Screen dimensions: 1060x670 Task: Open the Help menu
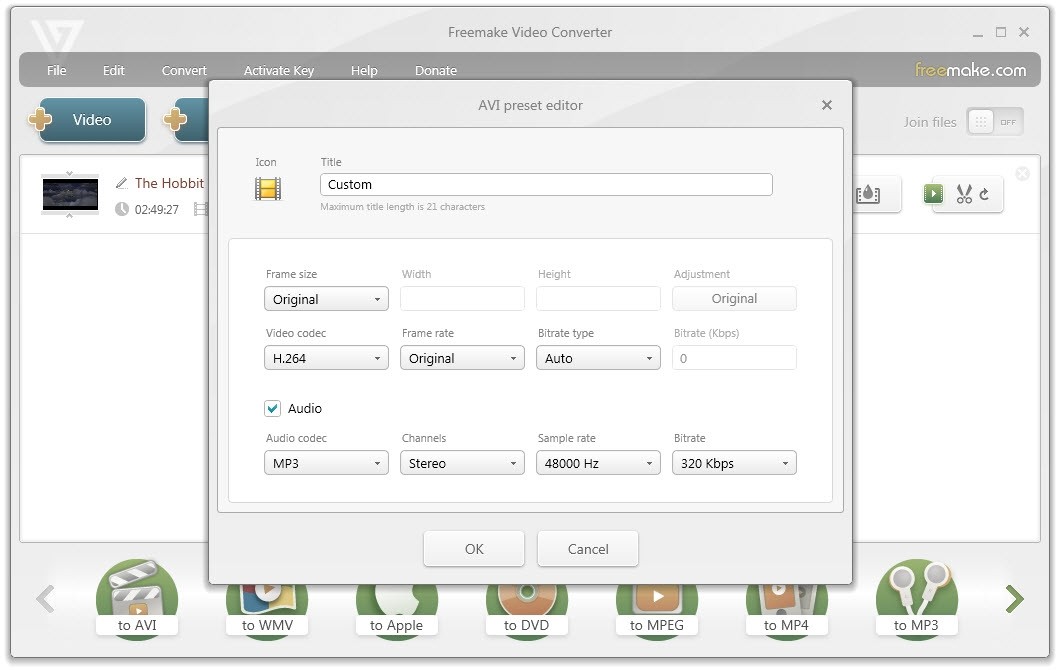point(364,71)
